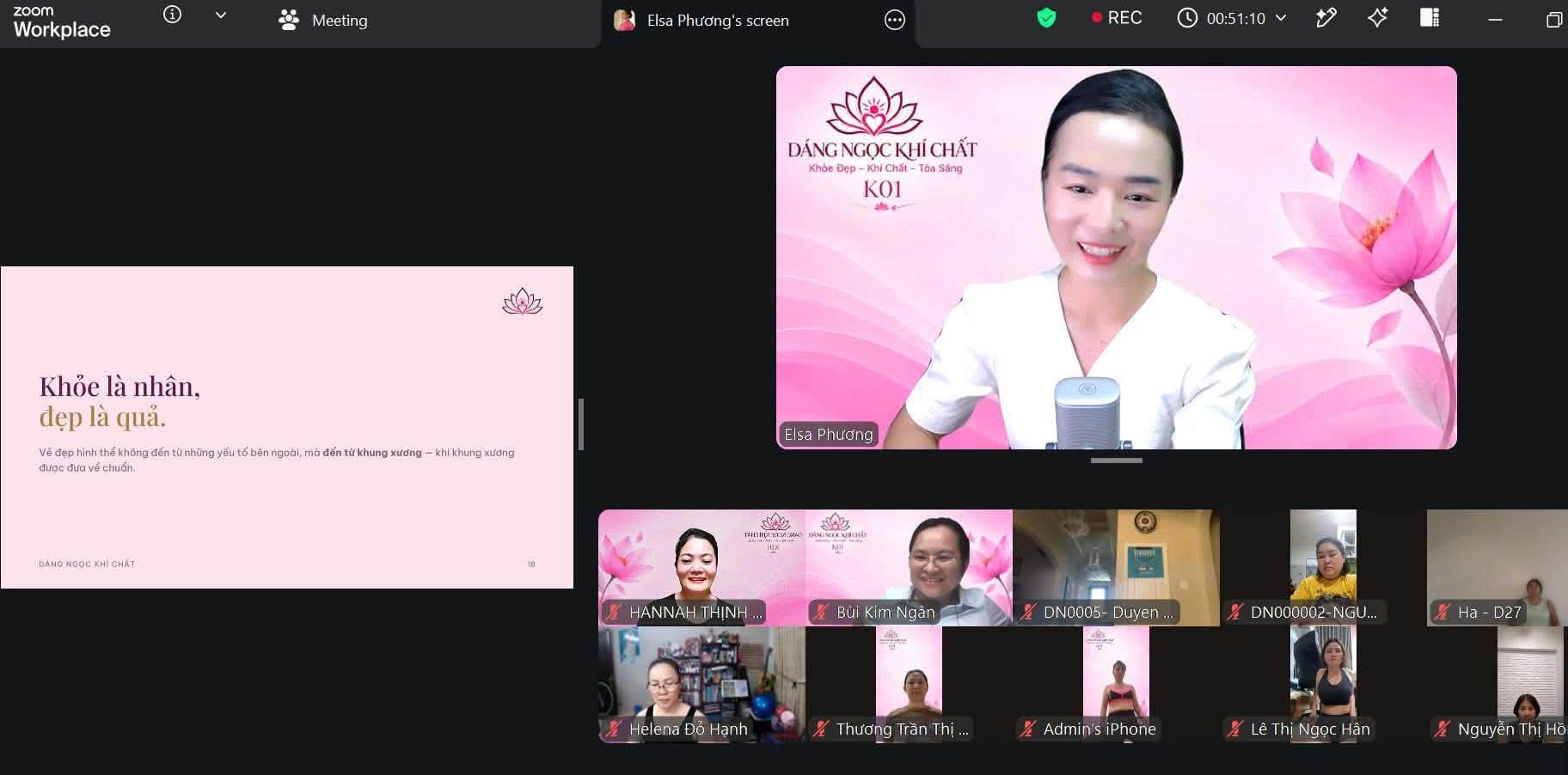1568x775 pixels.
Task: Expand the chevron next to the info icon
Action: pos(221,15)
